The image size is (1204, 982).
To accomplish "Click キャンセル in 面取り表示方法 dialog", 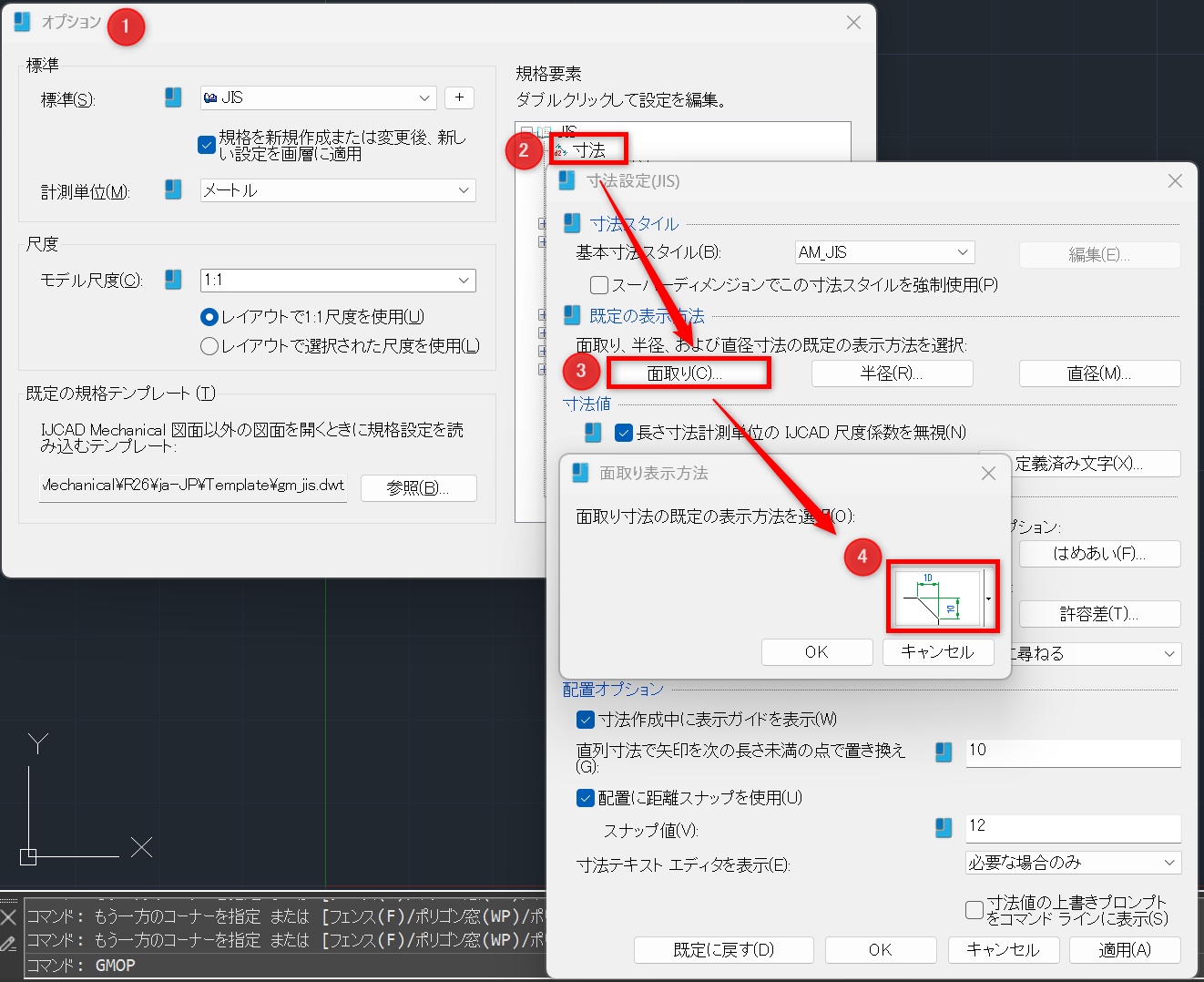I will (x=938, y=652).
